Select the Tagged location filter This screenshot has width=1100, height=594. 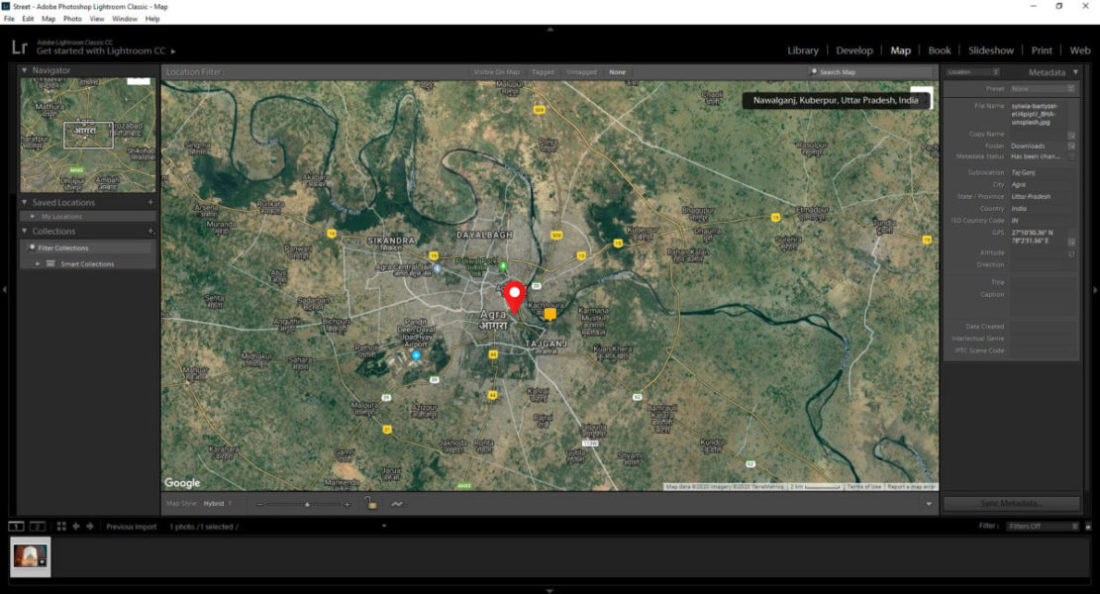543,72
